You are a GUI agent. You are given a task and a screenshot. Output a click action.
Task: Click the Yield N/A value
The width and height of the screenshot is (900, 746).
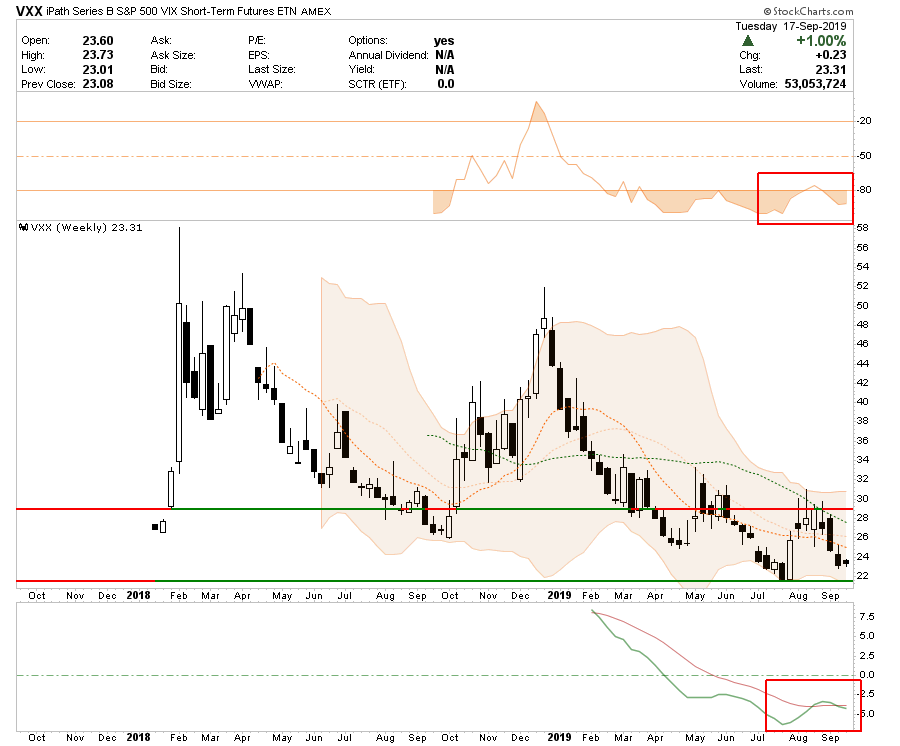click(x=445, y=69)
